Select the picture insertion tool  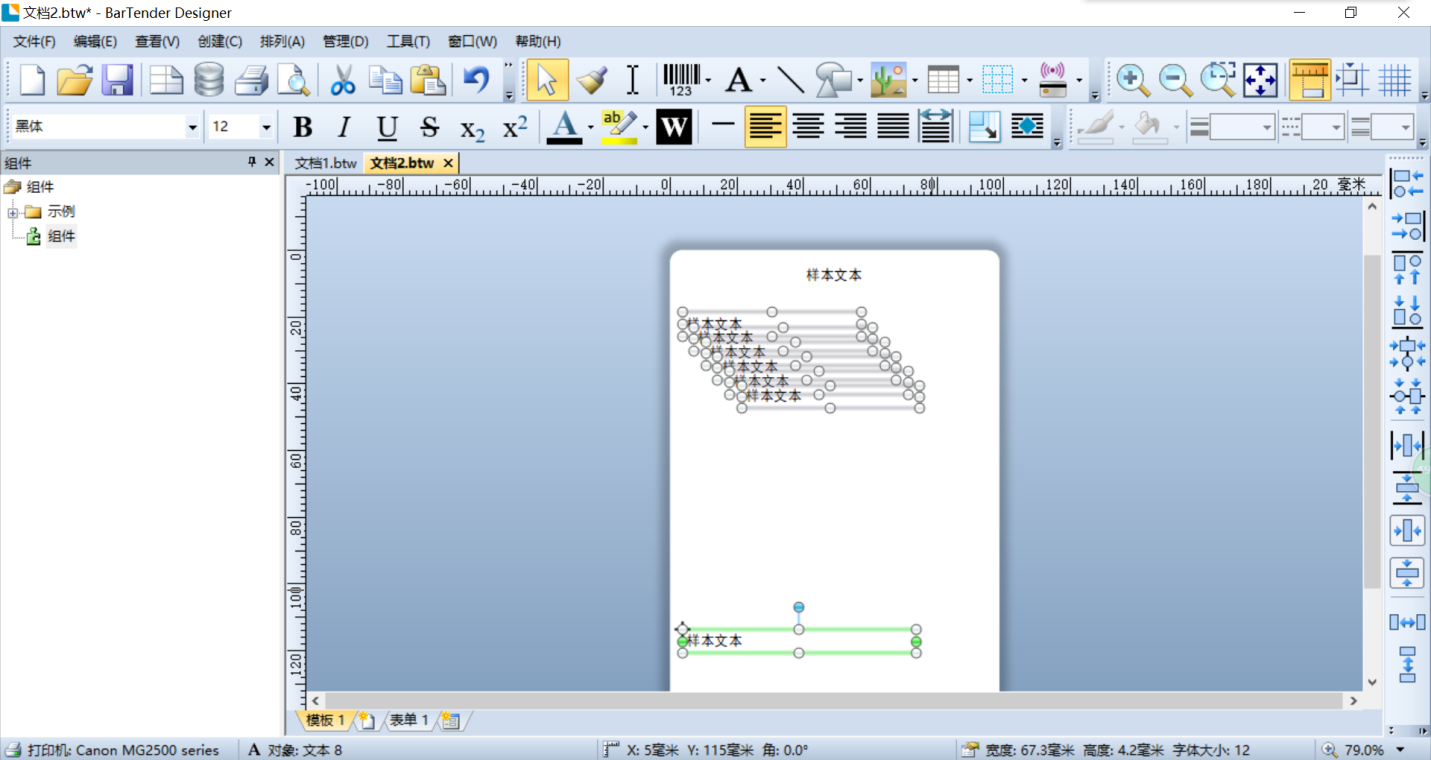tap(888, 80)
